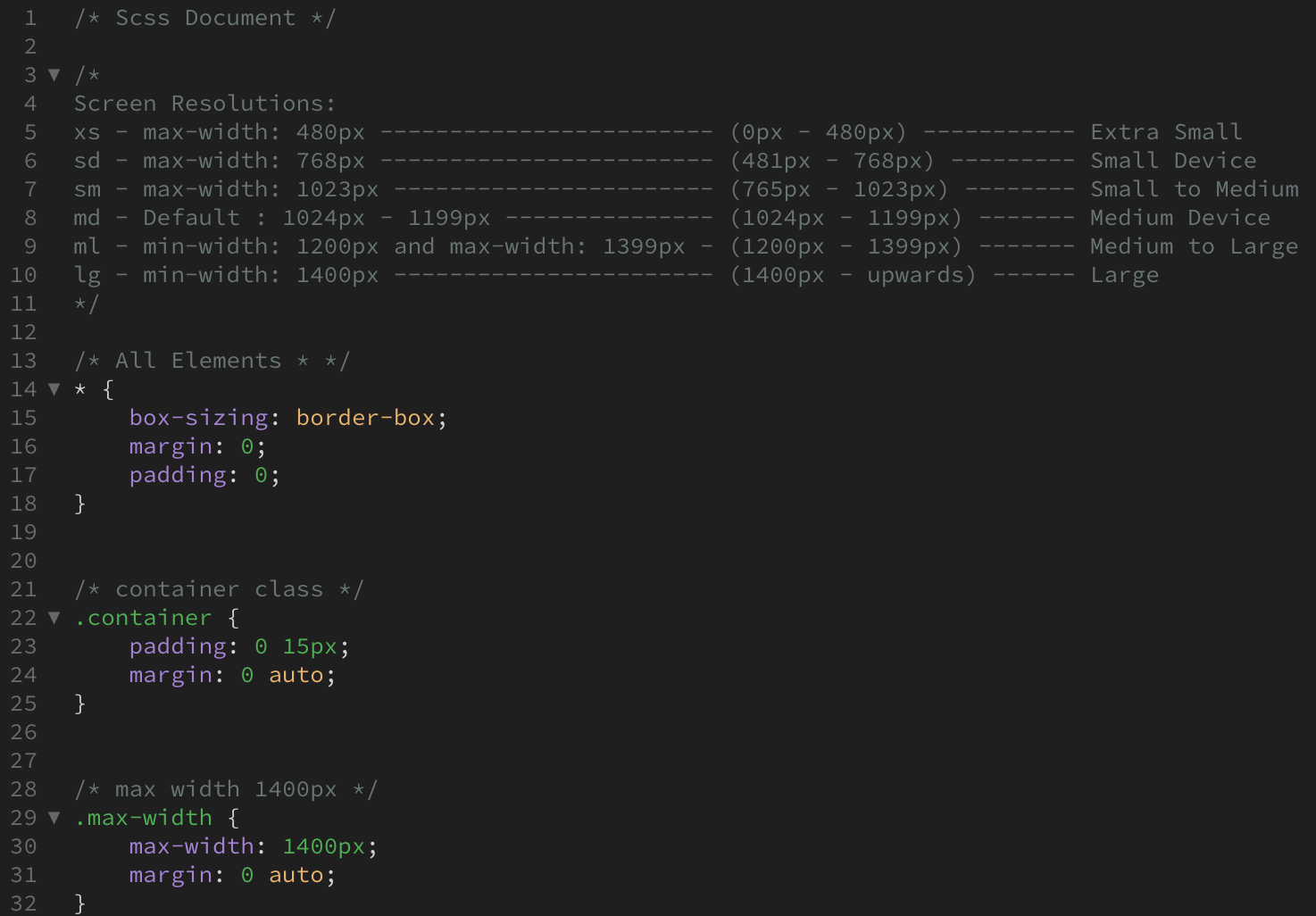Click the "Medium Device" comment text
This screenshot has width=1316, height=916.
1179,218
